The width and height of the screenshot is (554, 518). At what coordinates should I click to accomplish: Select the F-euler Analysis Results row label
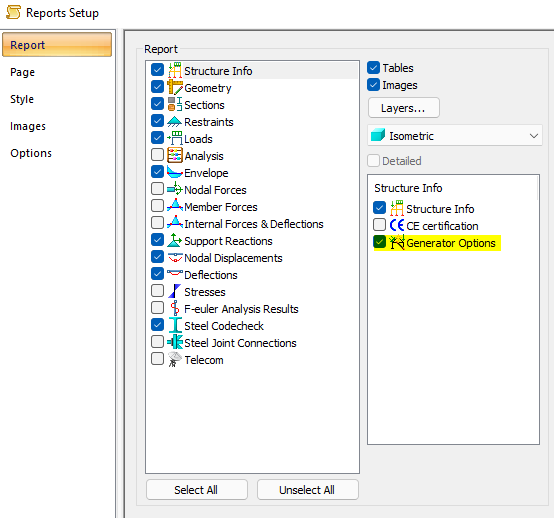241,309
